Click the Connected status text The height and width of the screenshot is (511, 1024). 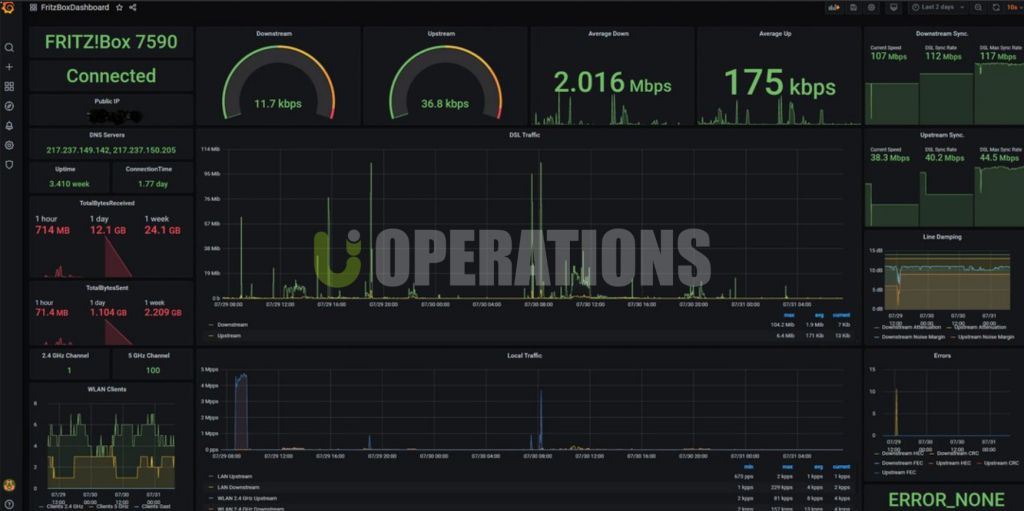111,76
